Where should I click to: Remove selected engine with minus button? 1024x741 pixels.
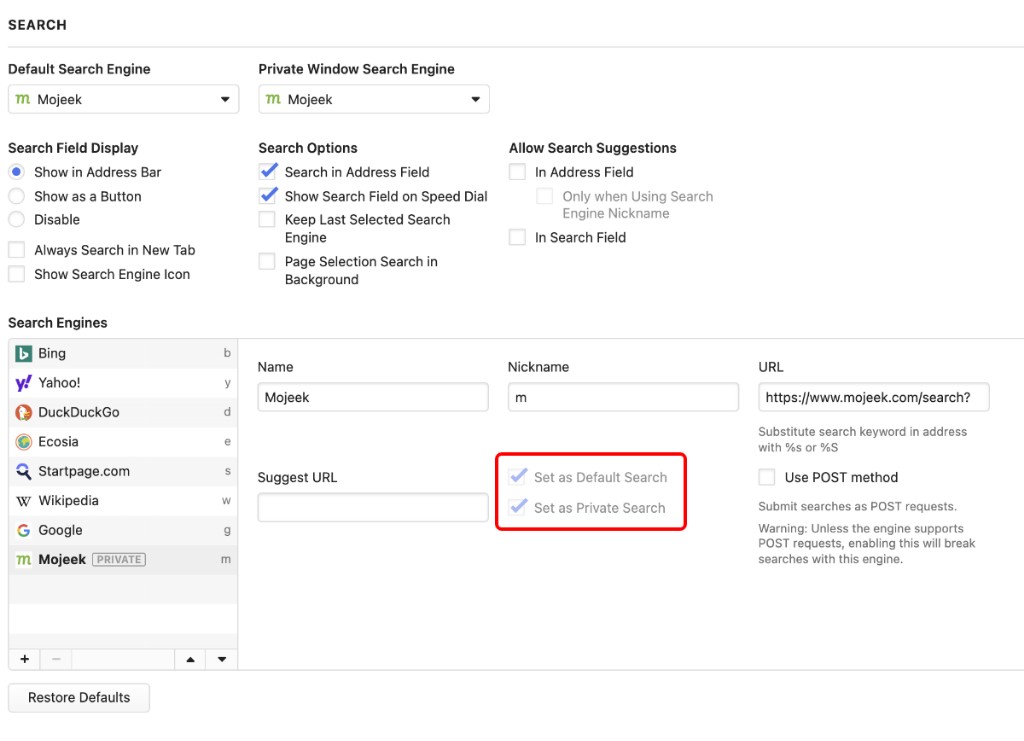[56, 659]
